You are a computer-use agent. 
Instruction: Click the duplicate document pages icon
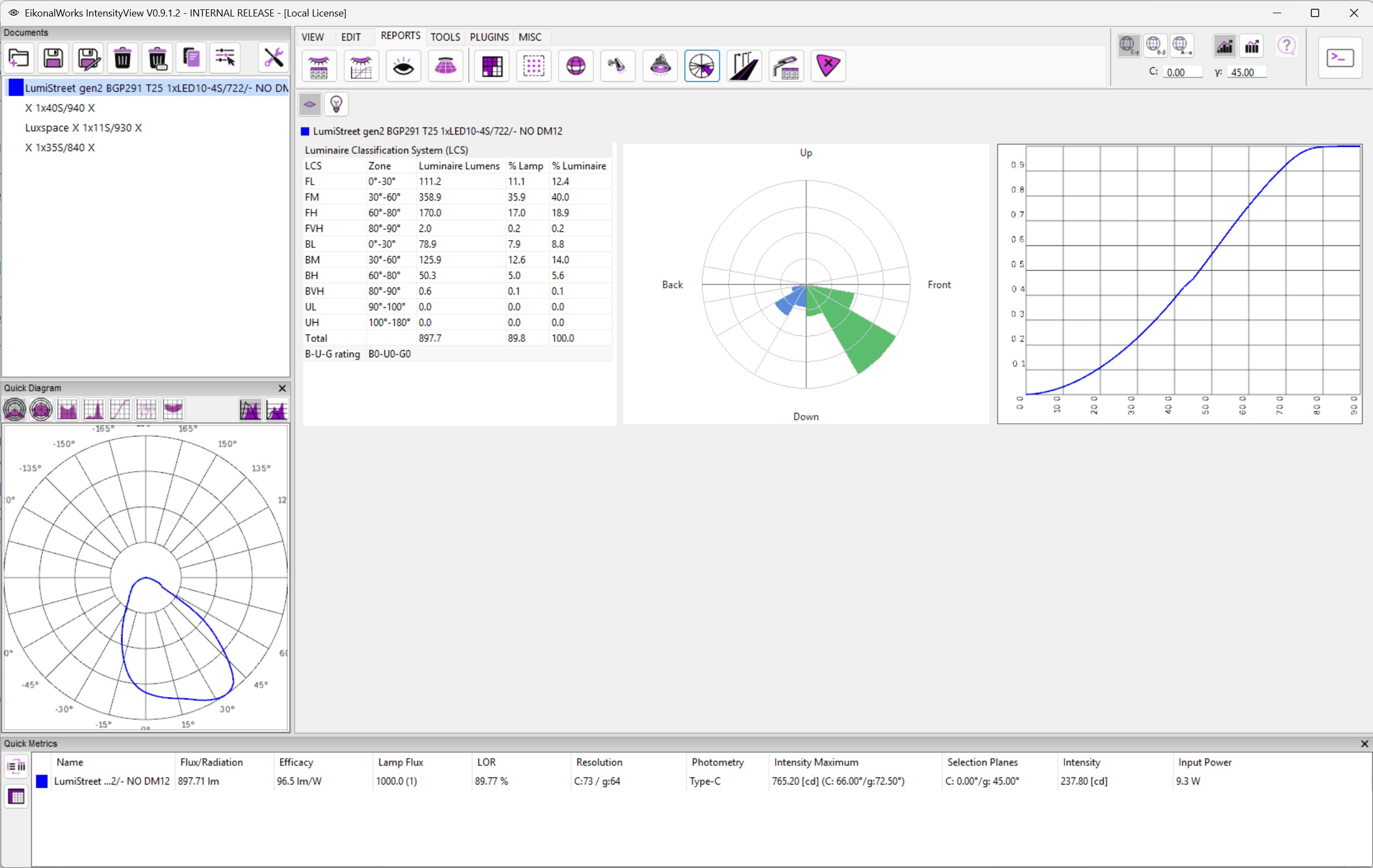[x=191, y=58]
